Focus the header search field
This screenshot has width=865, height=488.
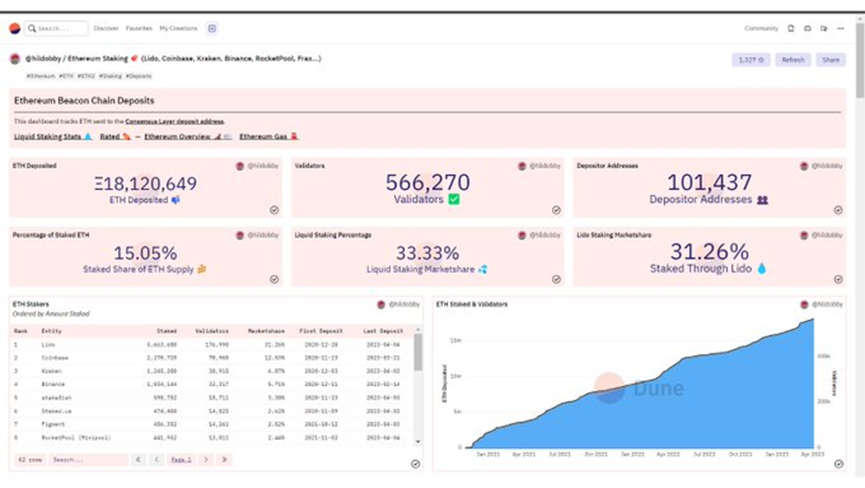pyautogui.click(x=56, y=28)
